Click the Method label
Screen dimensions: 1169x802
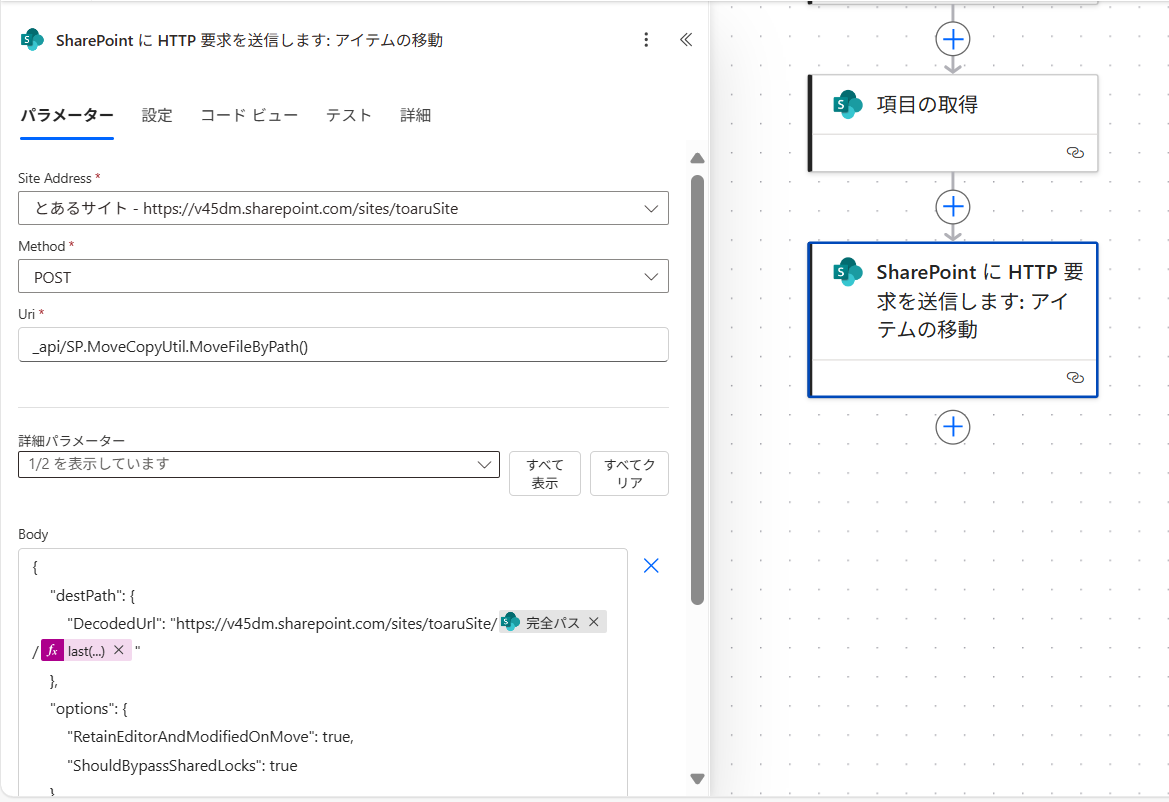(42, 246)
